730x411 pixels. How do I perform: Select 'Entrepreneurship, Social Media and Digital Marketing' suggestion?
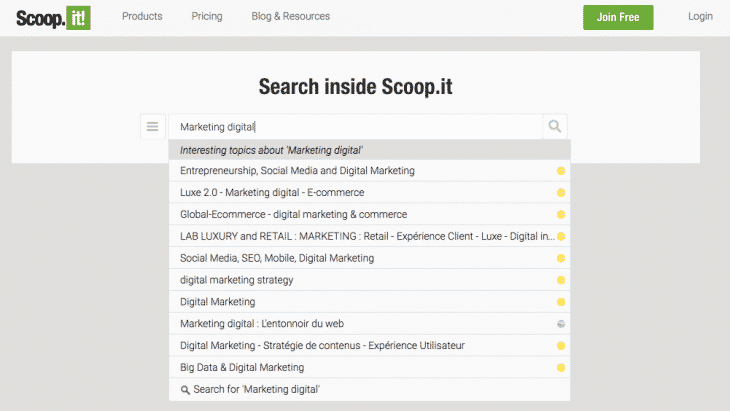point(297,171)
